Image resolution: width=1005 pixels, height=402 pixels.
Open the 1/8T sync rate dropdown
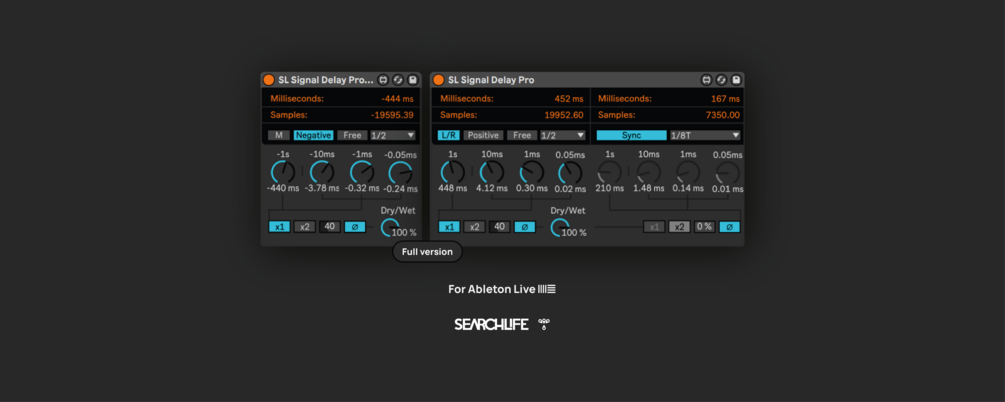click(705, 135)
